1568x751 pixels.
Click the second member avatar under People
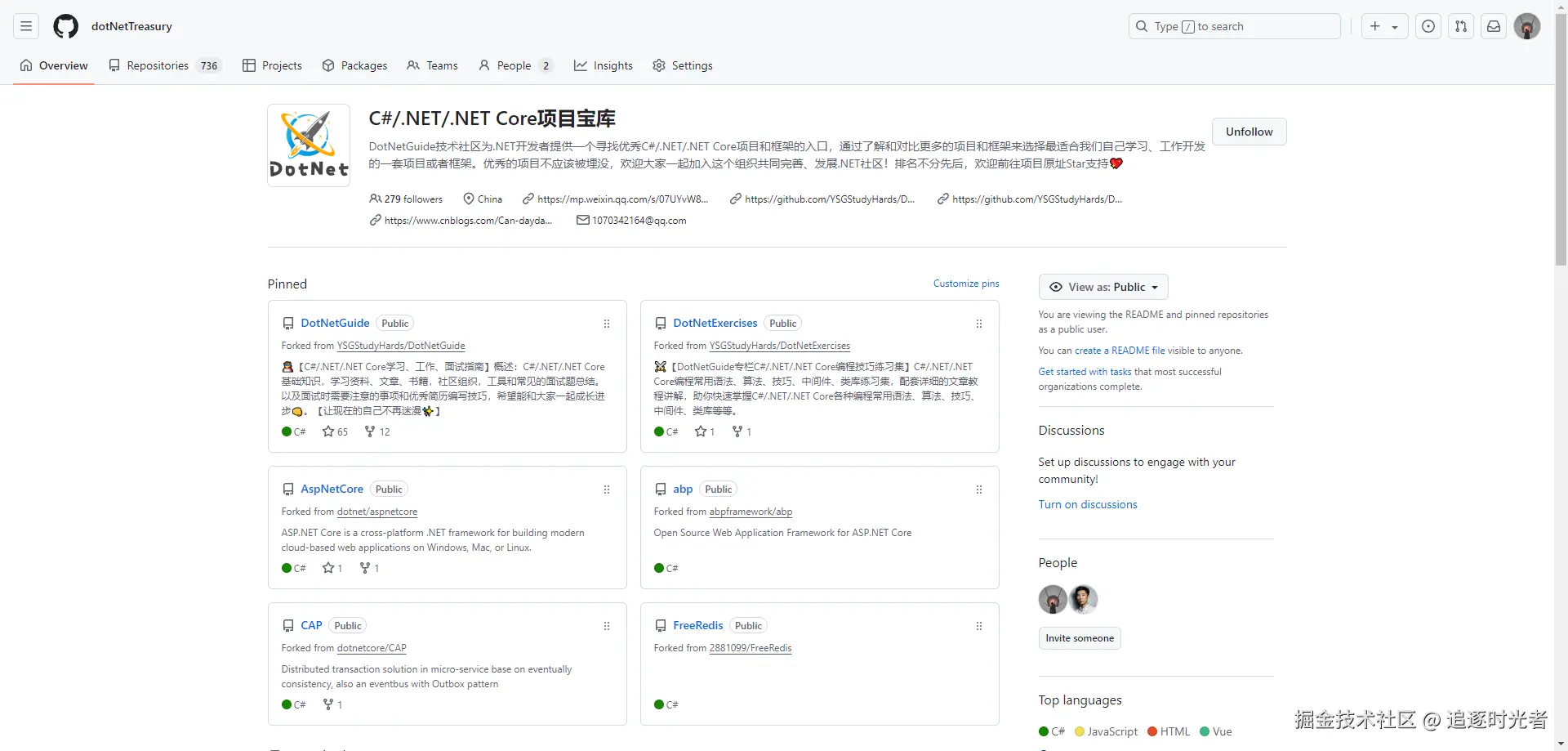1084,599
